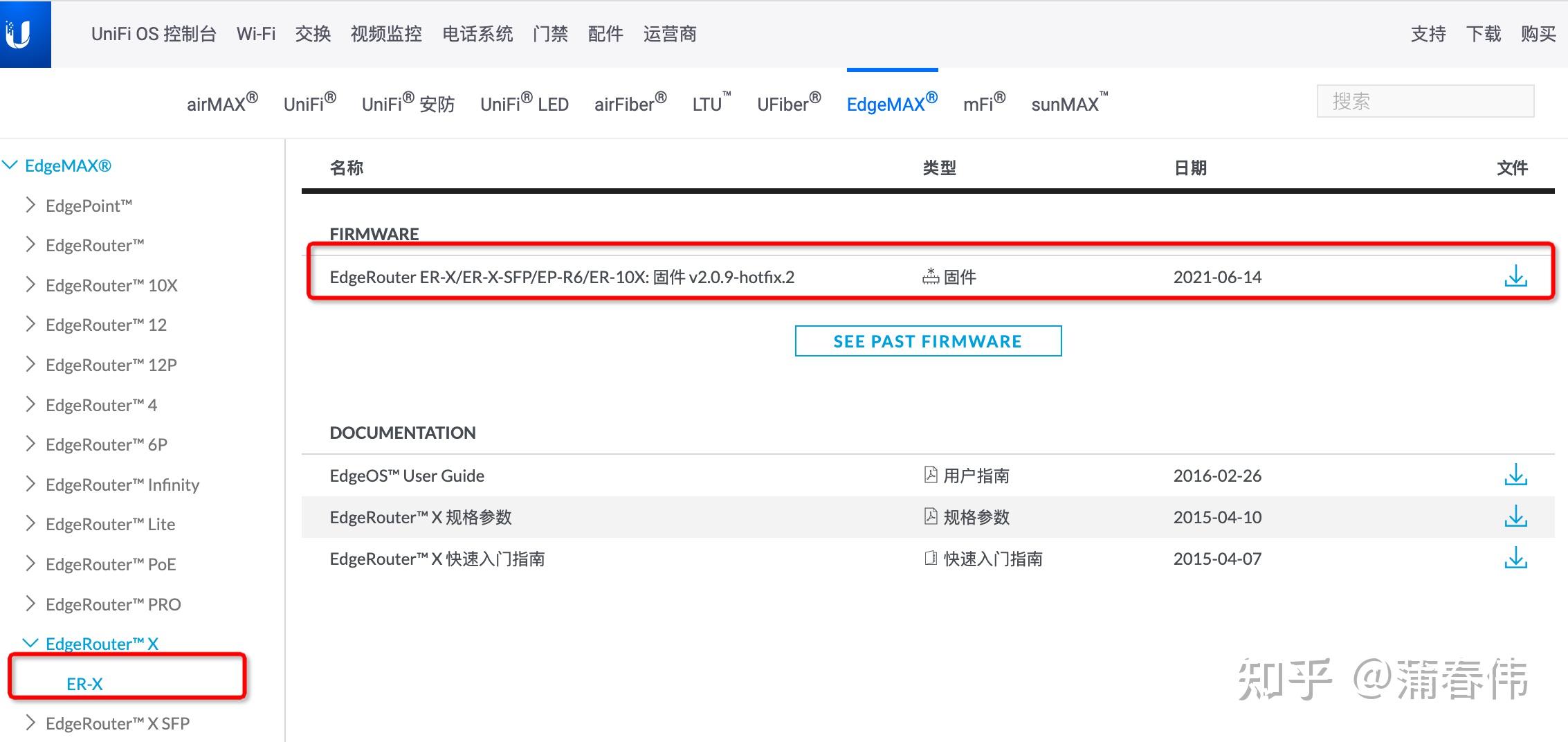Download the EdgeRouter X 规格参数 document
Screen dimensions: 1568x742
pos(1517,516)
